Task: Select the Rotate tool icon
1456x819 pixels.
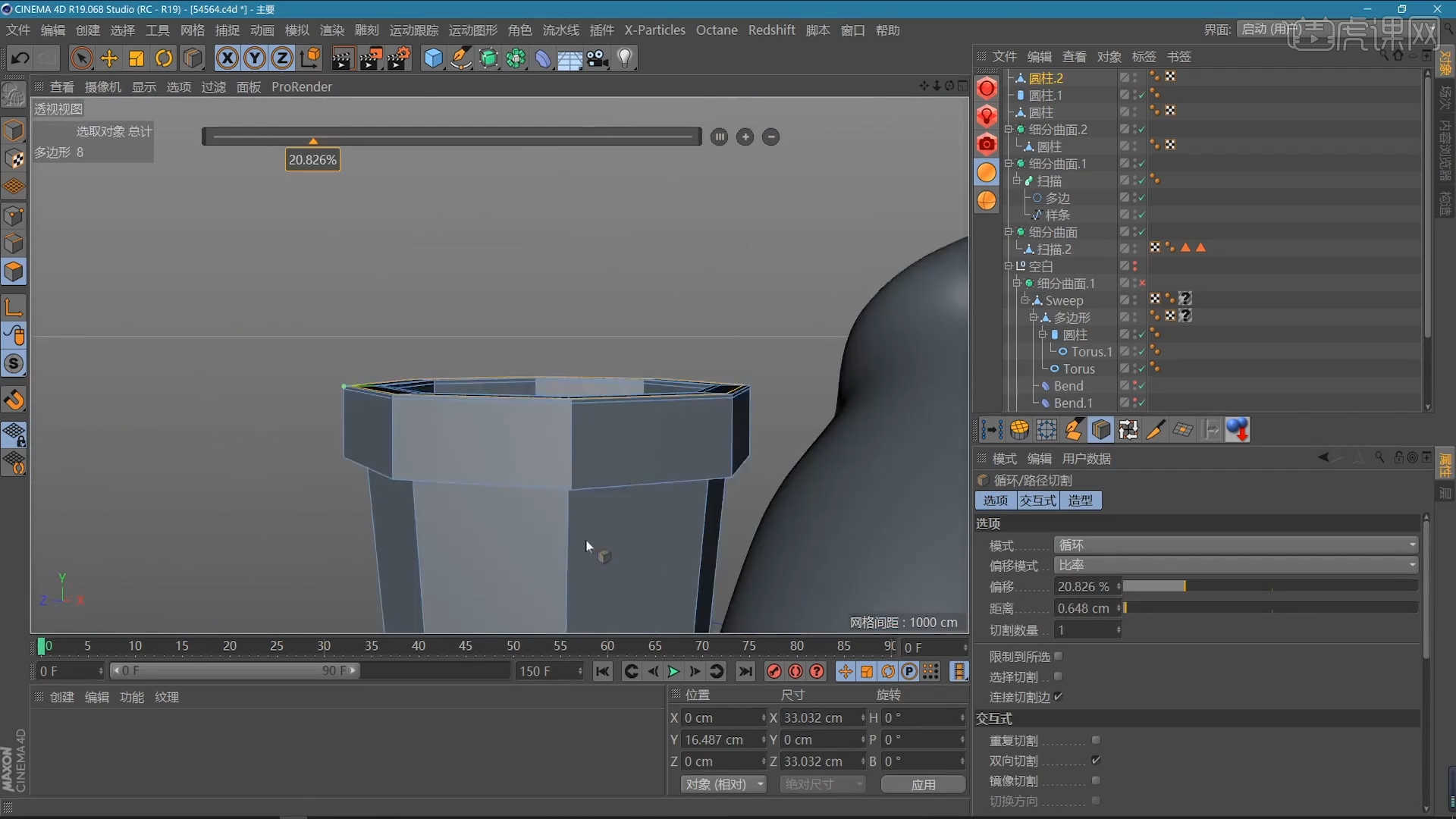Action: [x=164, y=58]
